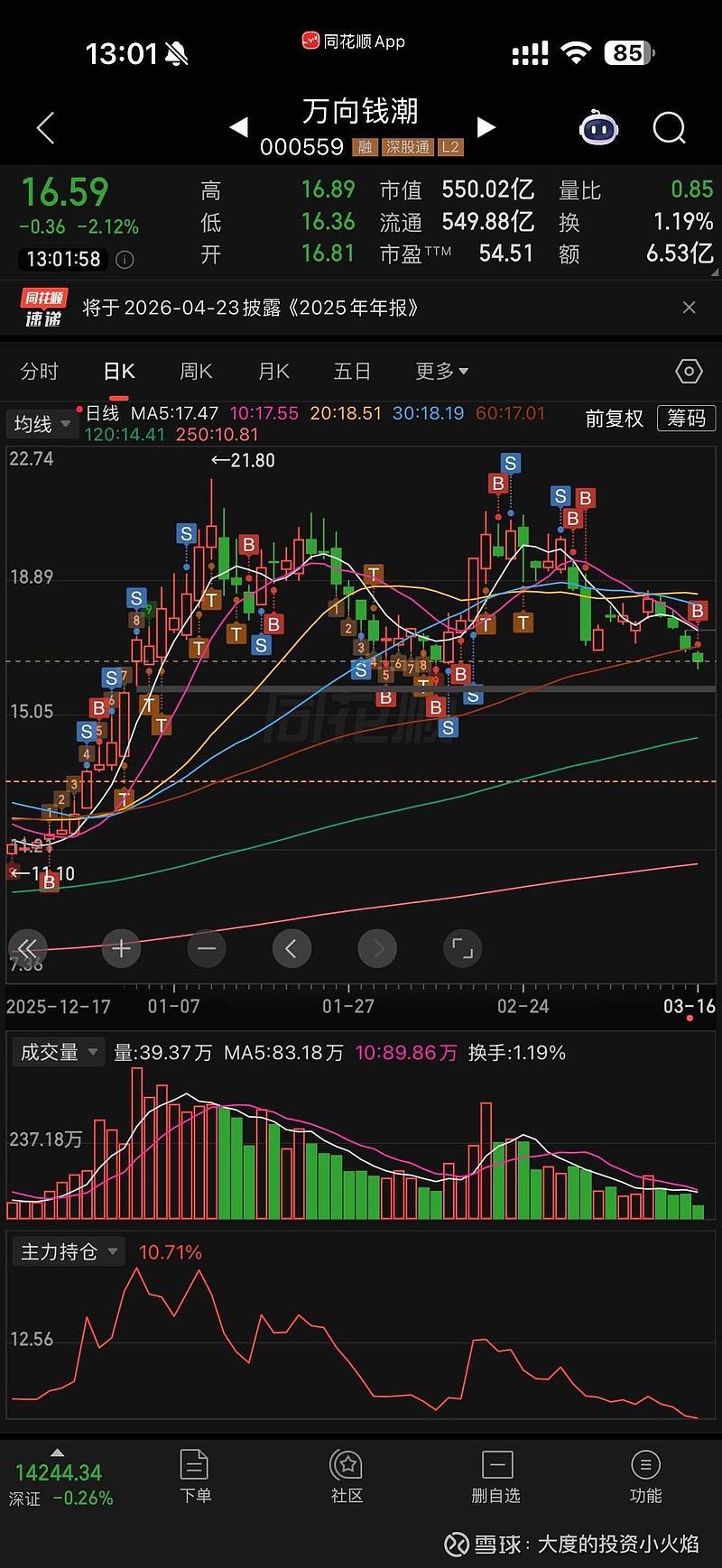Expand chart to fullscreen
The image size is (722, 1568).
[462, 948]
